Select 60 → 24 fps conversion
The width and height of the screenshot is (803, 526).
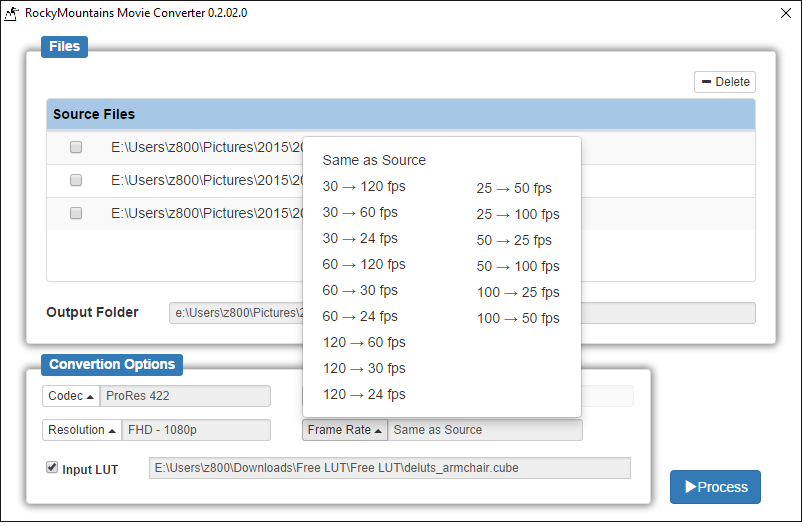pos(360,316)
